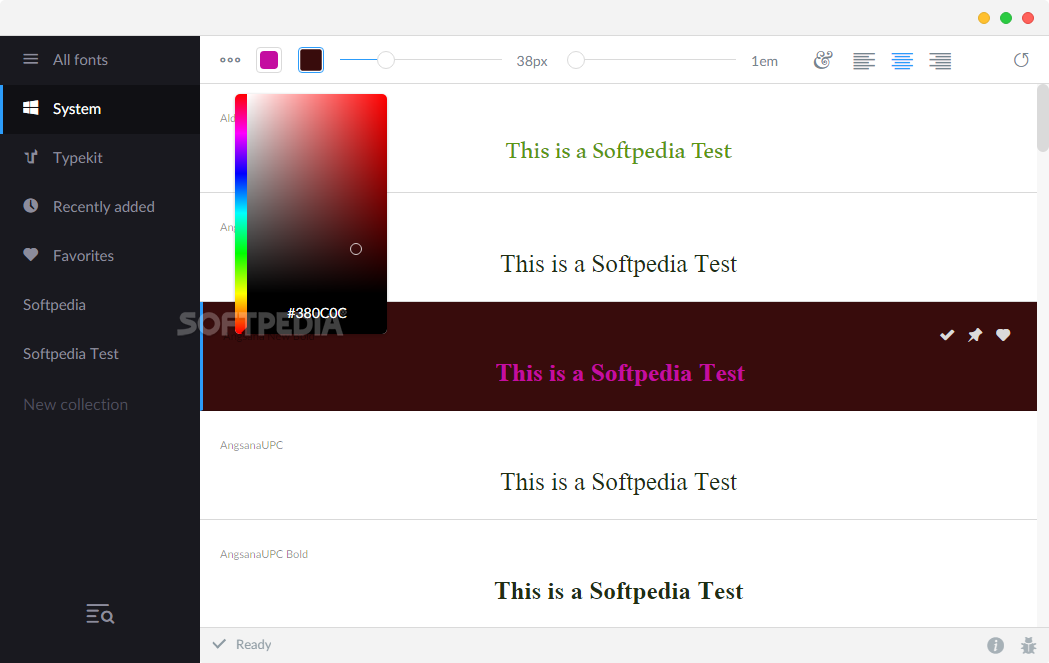Align preview text to the right
Screen dimensions: 1049x663
940,61
